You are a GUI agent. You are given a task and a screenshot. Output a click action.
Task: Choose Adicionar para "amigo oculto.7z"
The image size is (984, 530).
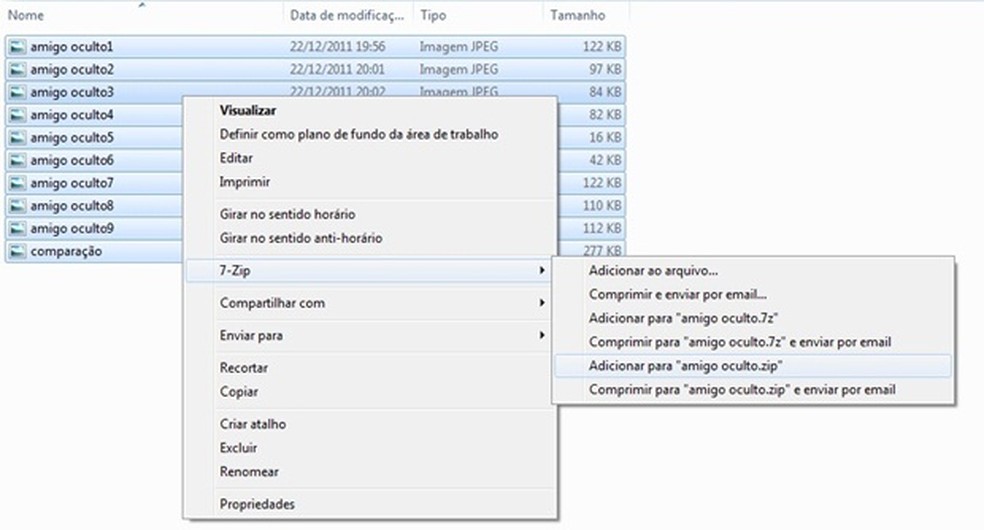pos(683,319)
